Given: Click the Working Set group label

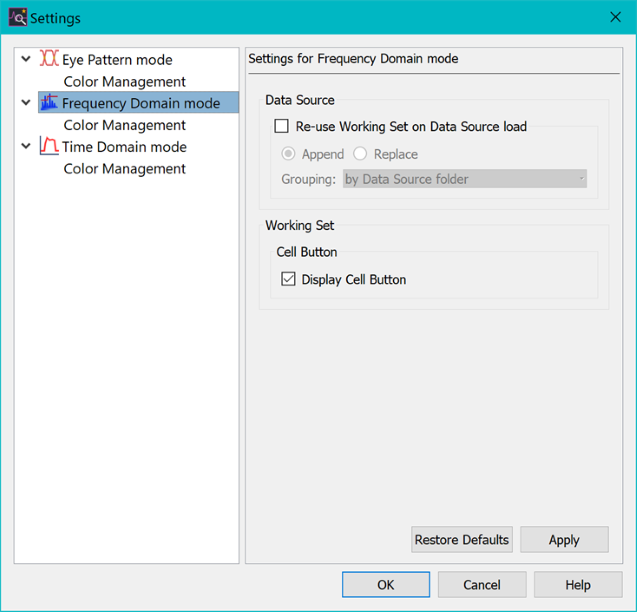Looking at the screenshot, I should pyautogui.click(x=299, y=226).
